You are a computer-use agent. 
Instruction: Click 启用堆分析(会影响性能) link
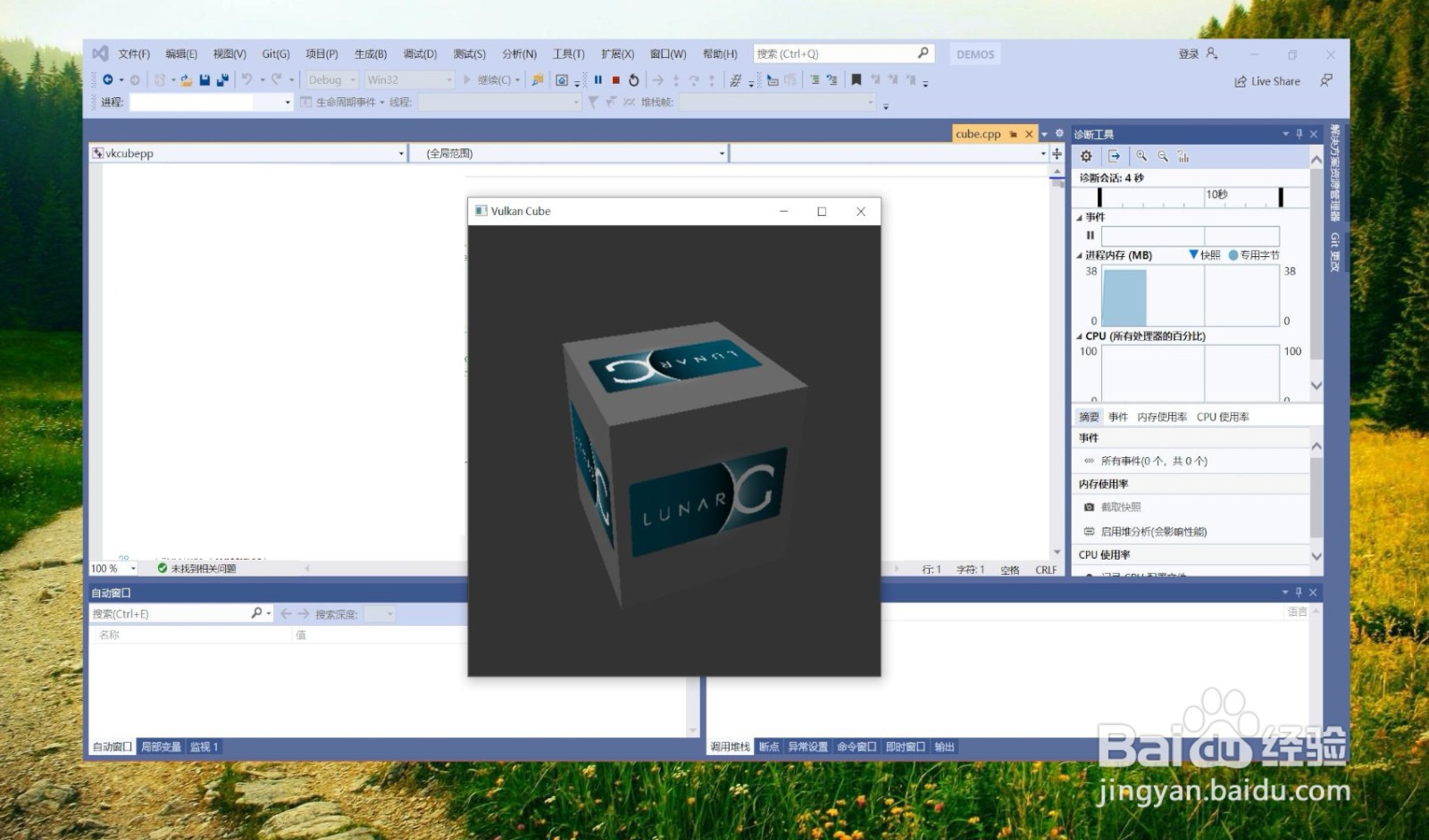click(1153, 532)
